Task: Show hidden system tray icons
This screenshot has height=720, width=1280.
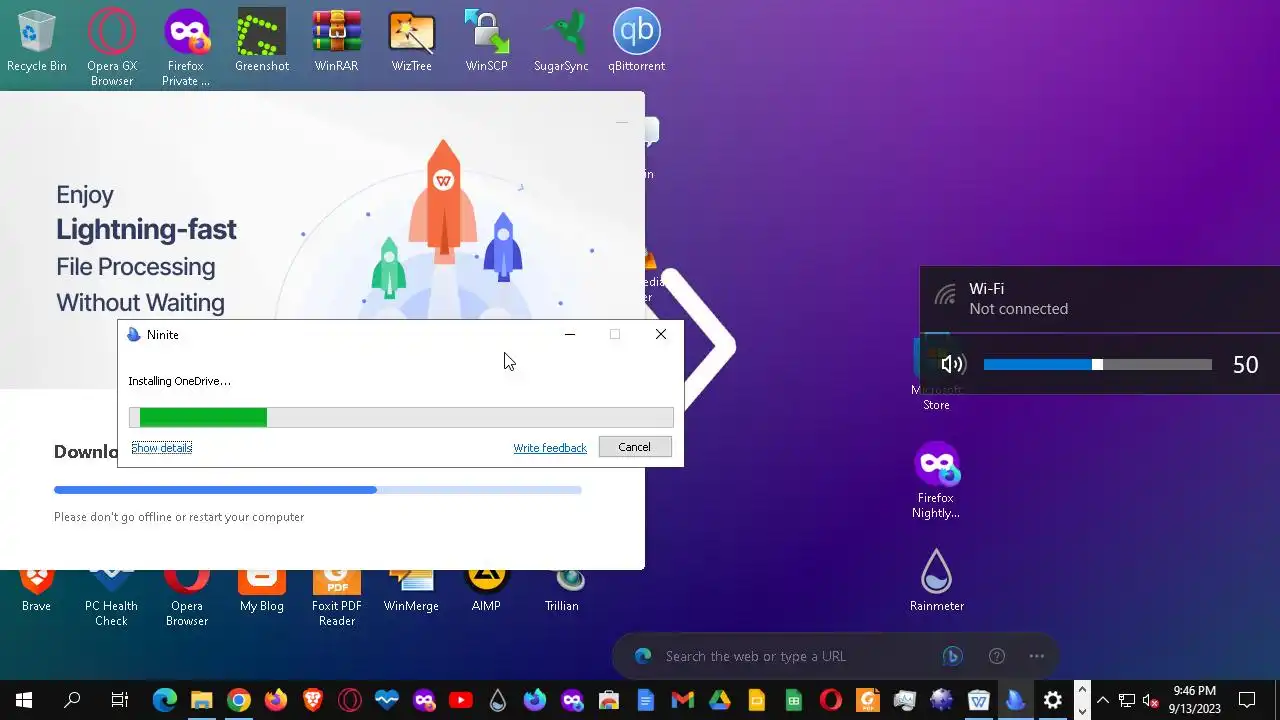Action: coord(1103,700)
